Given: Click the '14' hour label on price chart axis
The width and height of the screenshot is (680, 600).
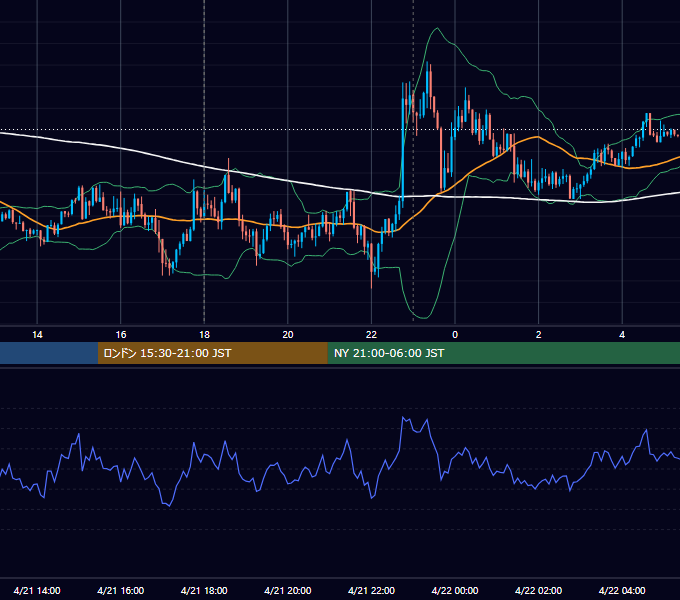Looking at the screenshot, I should pos(37,334).
